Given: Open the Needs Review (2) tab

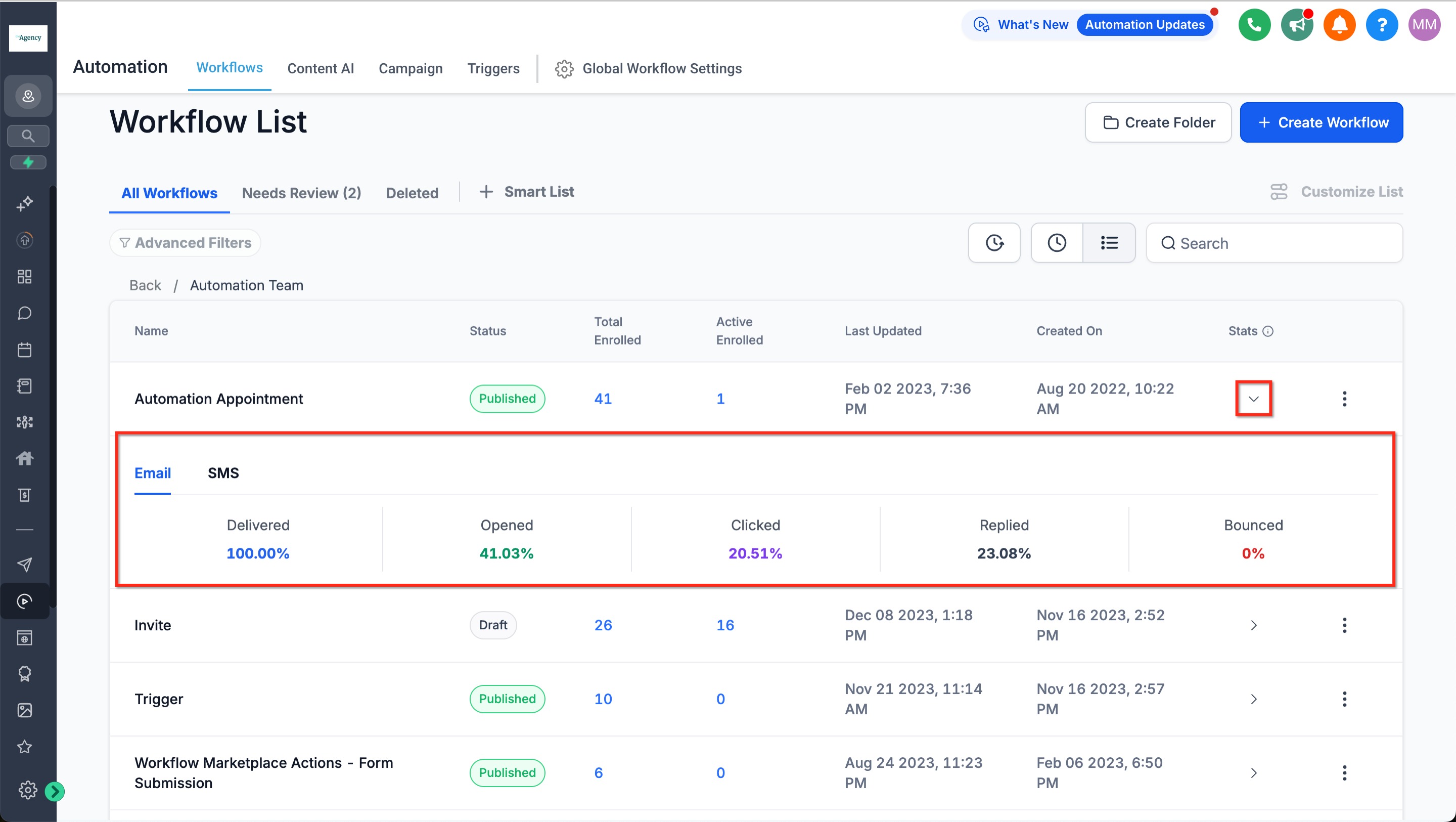Looking at the screenshot, I should pyautogui.click(x=301, y=193).
